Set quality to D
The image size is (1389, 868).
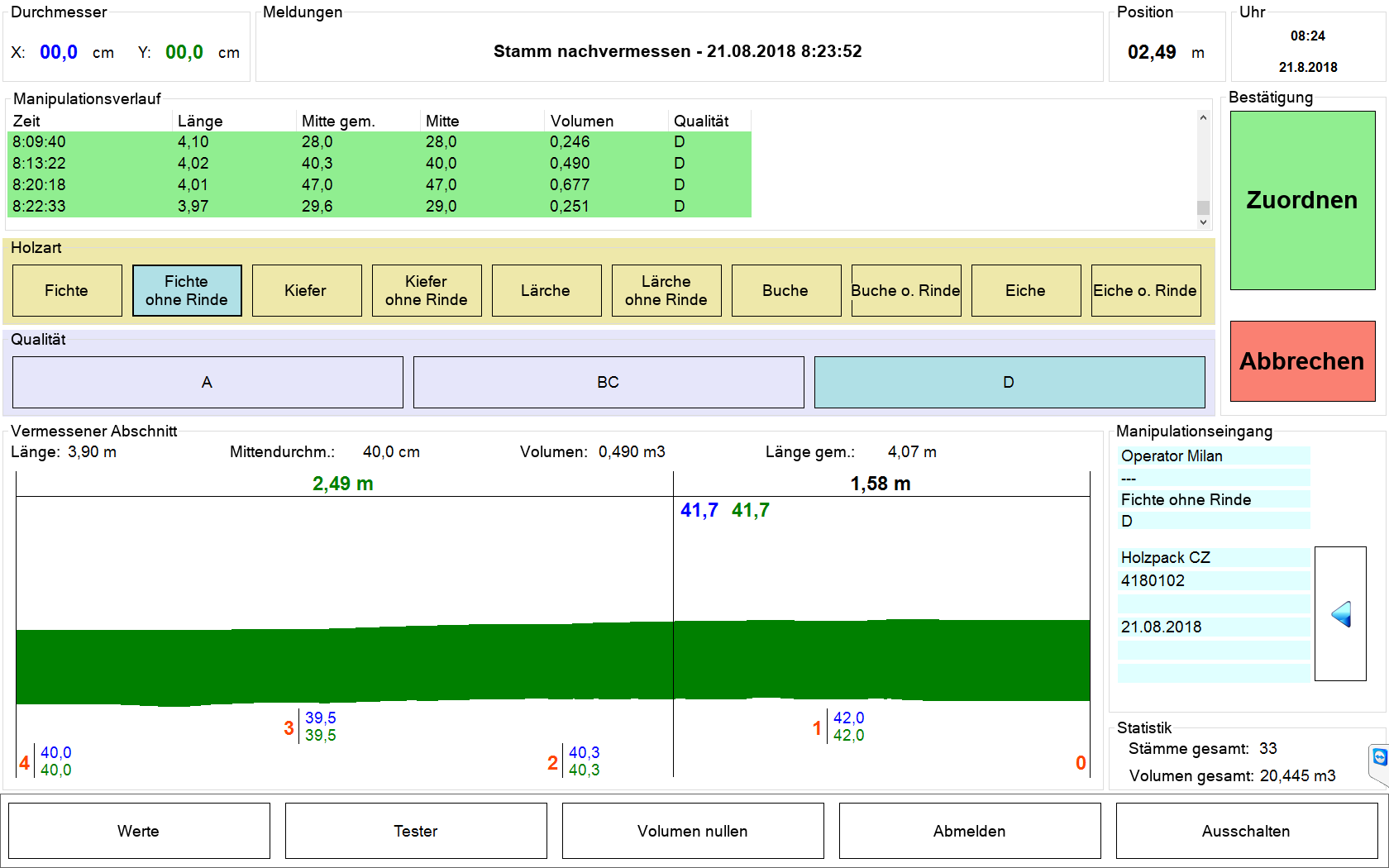(x=1010, y=382)
